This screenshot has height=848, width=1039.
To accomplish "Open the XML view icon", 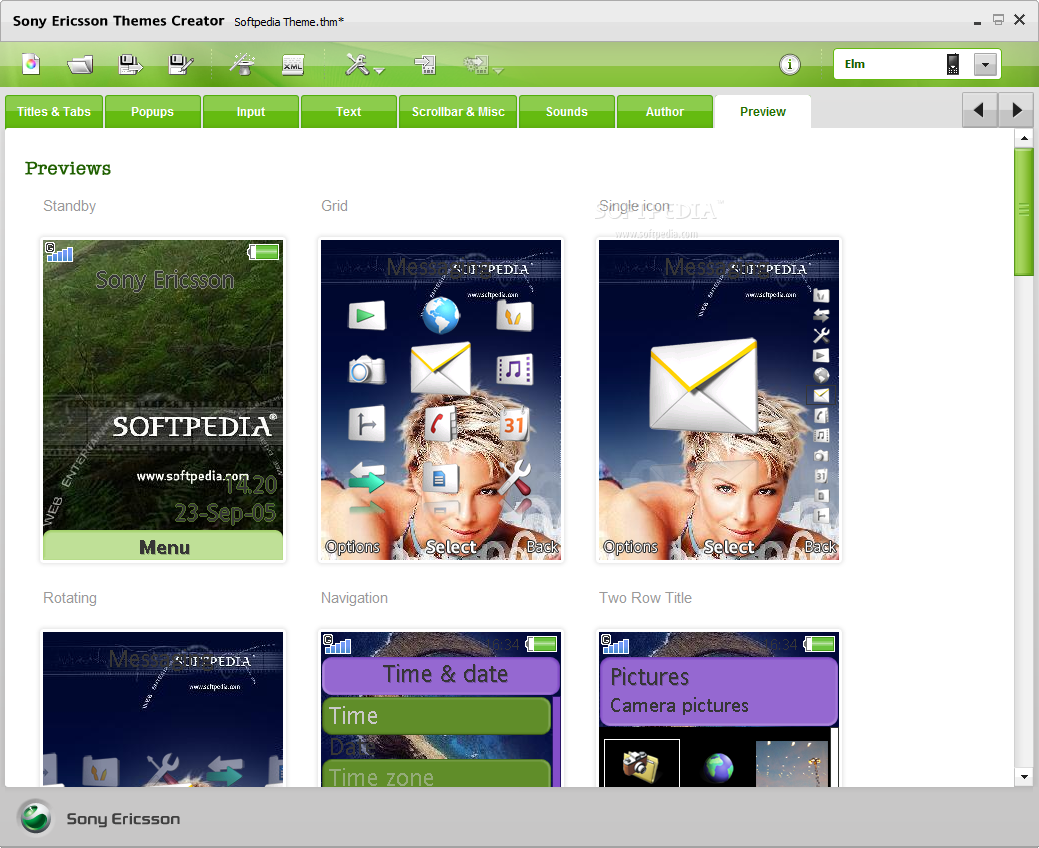I will [292, 64].
